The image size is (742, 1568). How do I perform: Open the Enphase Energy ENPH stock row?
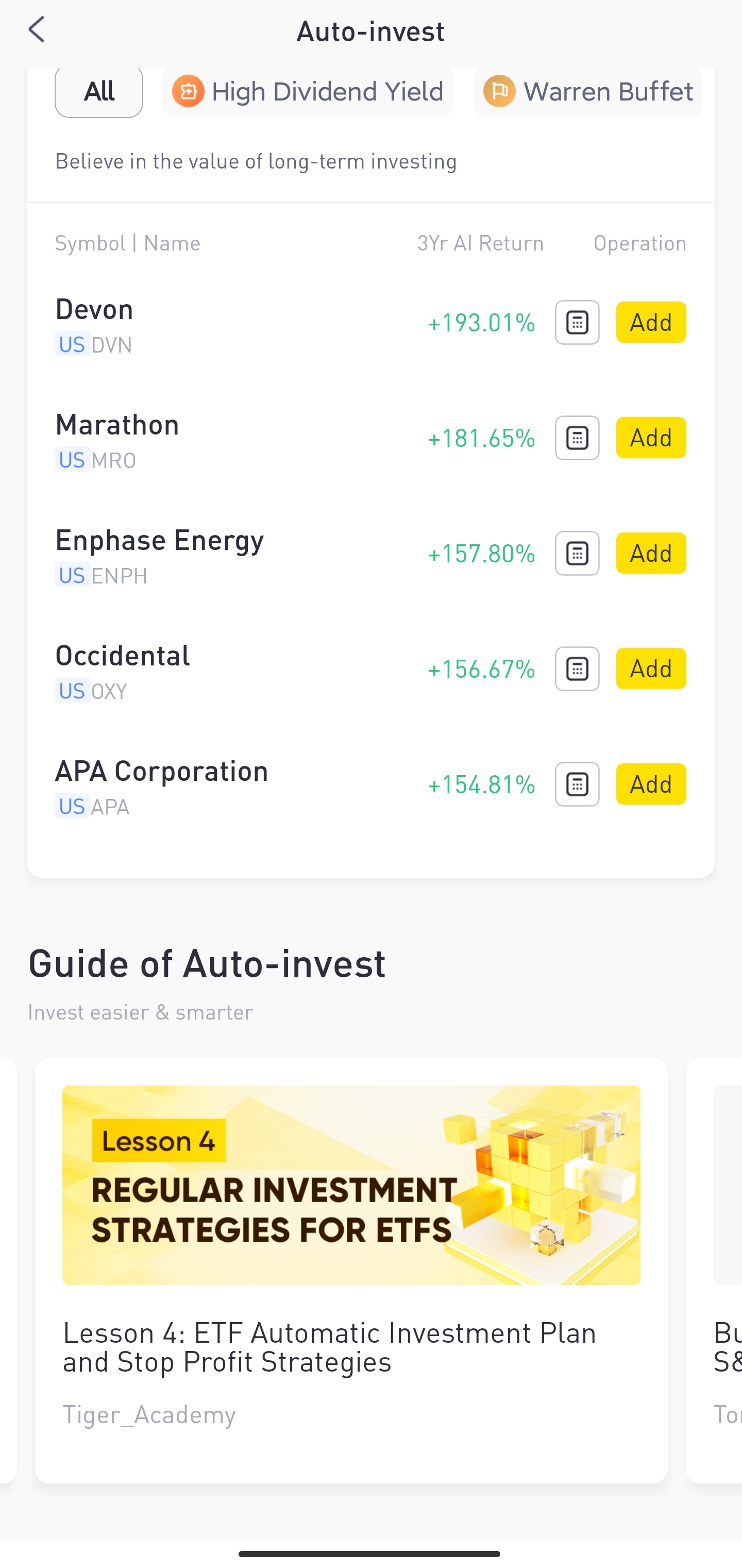tap(182, 556)
